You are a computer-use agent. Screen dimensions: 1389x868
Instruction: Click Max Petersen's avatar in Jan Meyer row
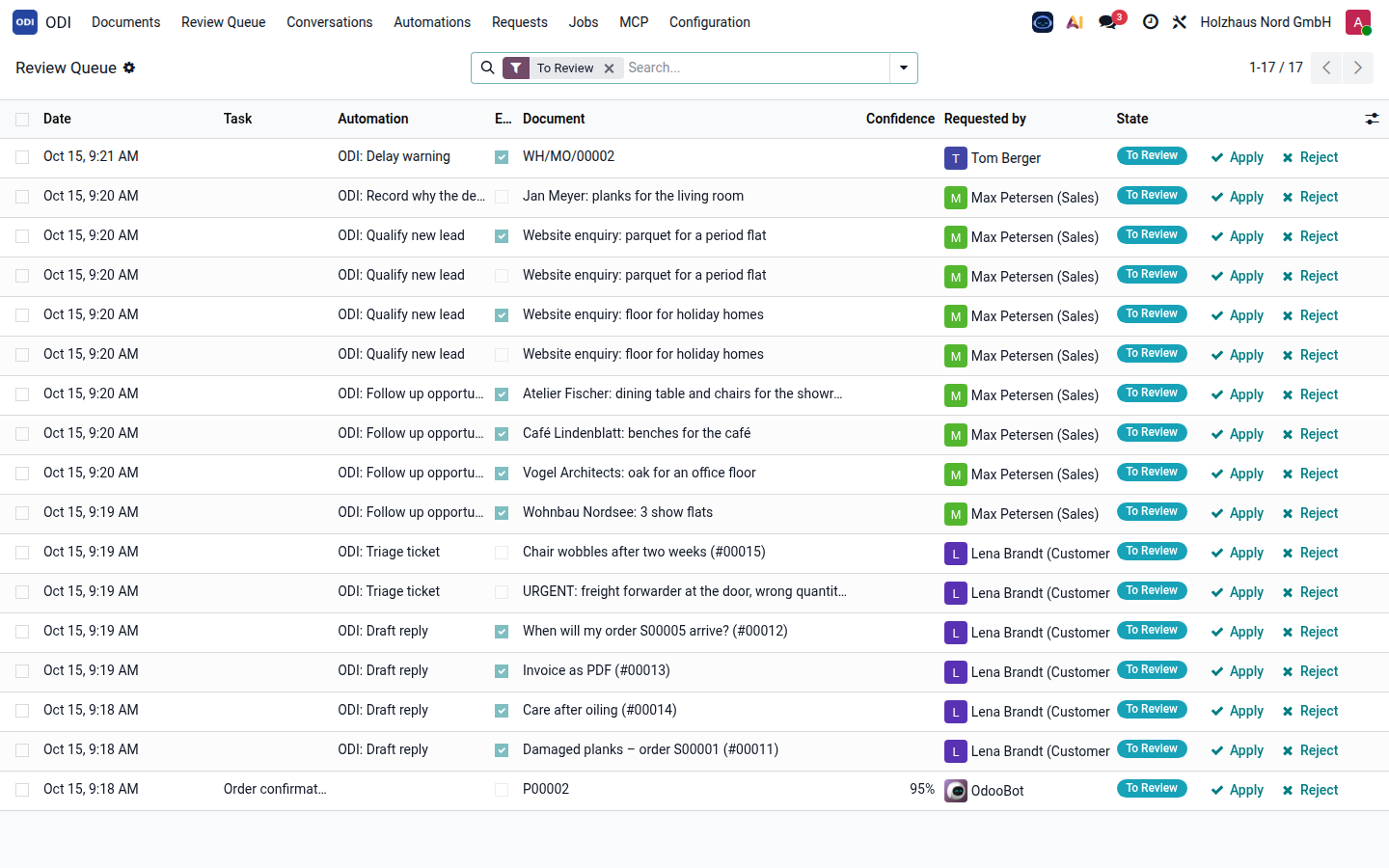955,198
